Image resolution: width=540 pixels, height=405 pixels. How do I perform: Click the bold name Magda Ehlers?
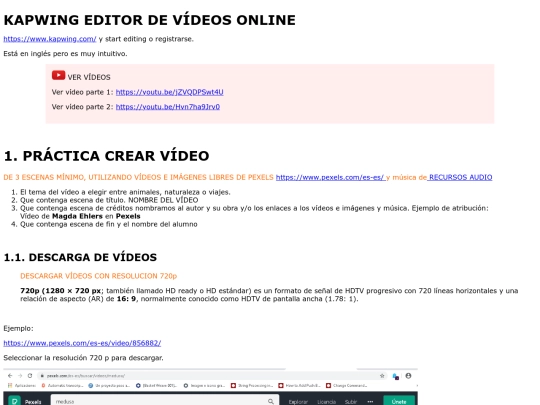[x=77, y=216]
